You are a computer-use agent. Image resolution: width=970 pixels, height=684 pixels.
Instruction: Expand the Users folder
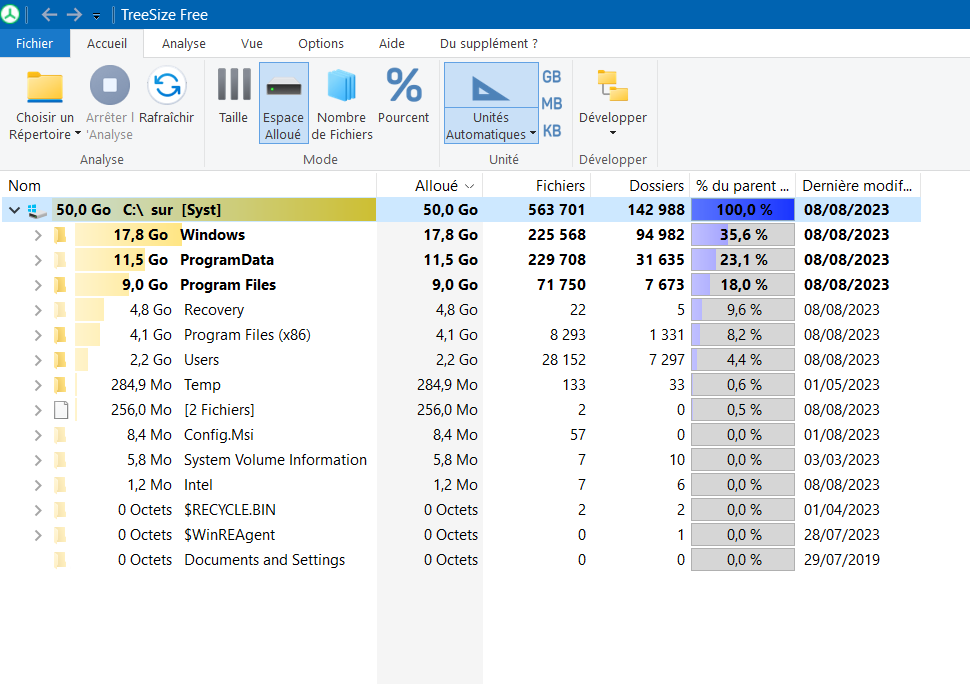tap(38, 360)
